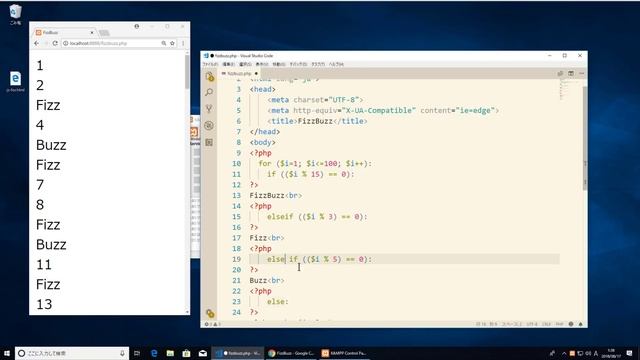Screen dimensions: 640x360
Task: Open File Explorer from the taskbar
Action: click(x=170, y=353)
